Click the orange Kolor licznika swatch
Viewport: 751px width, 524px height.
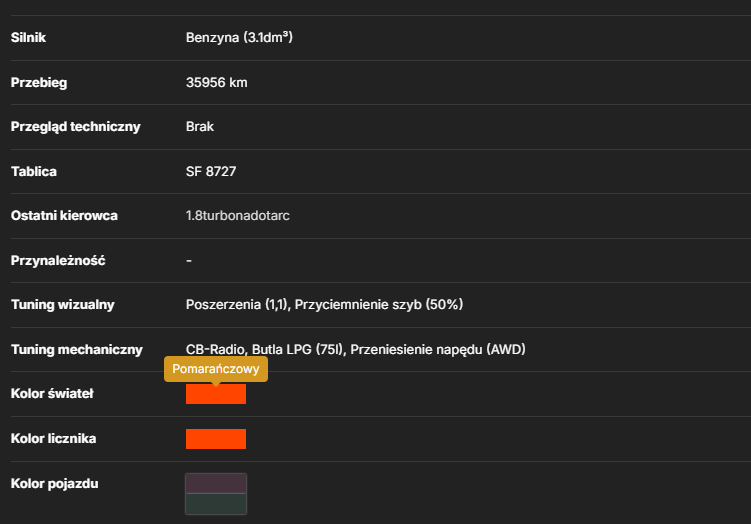pos(216,439)
